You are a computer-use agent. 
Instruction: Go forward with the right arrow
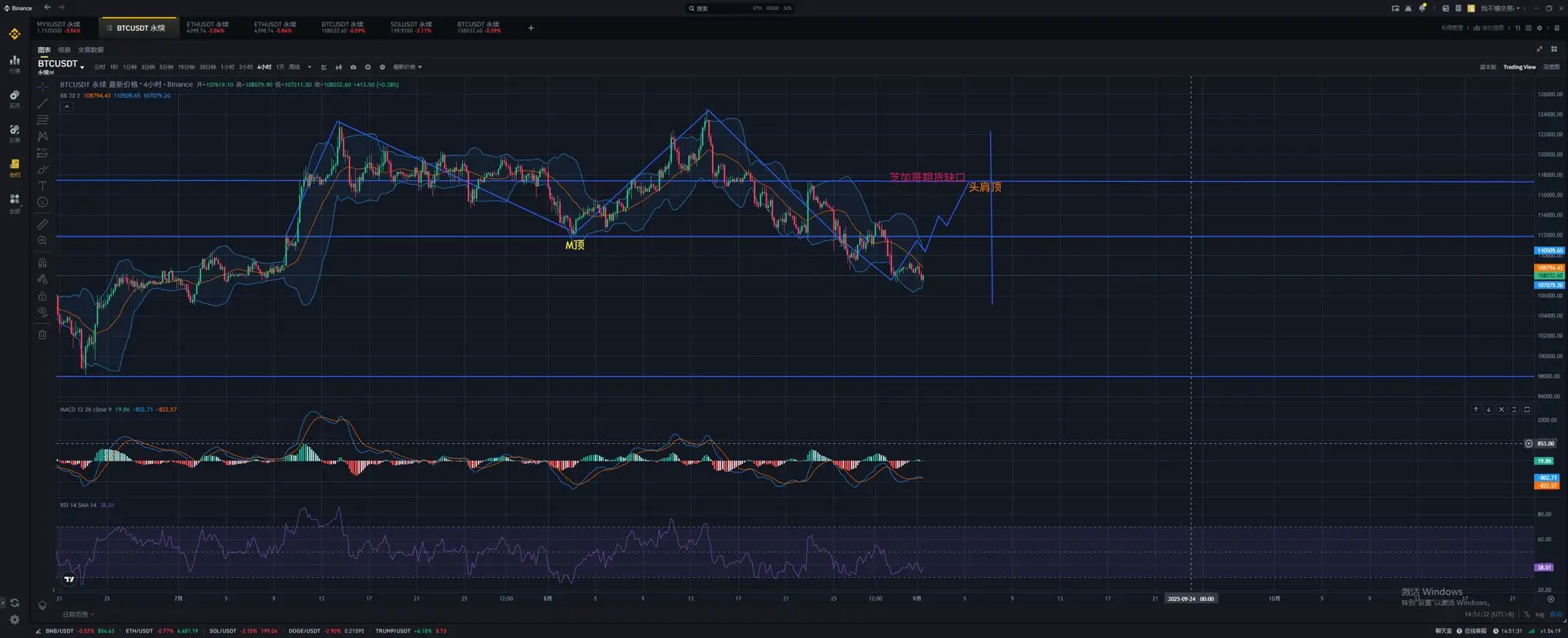pos(62,8)
